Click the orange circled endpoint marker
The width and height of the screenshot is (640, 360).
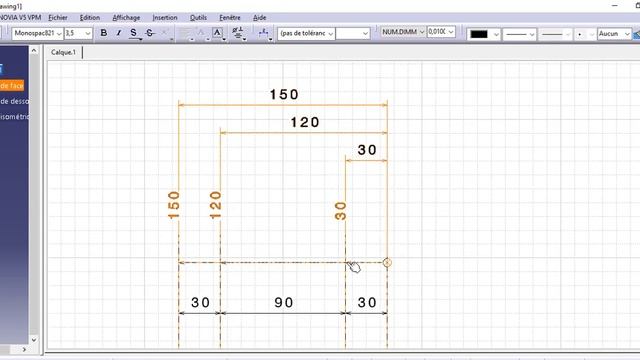(x=387, y=262)
